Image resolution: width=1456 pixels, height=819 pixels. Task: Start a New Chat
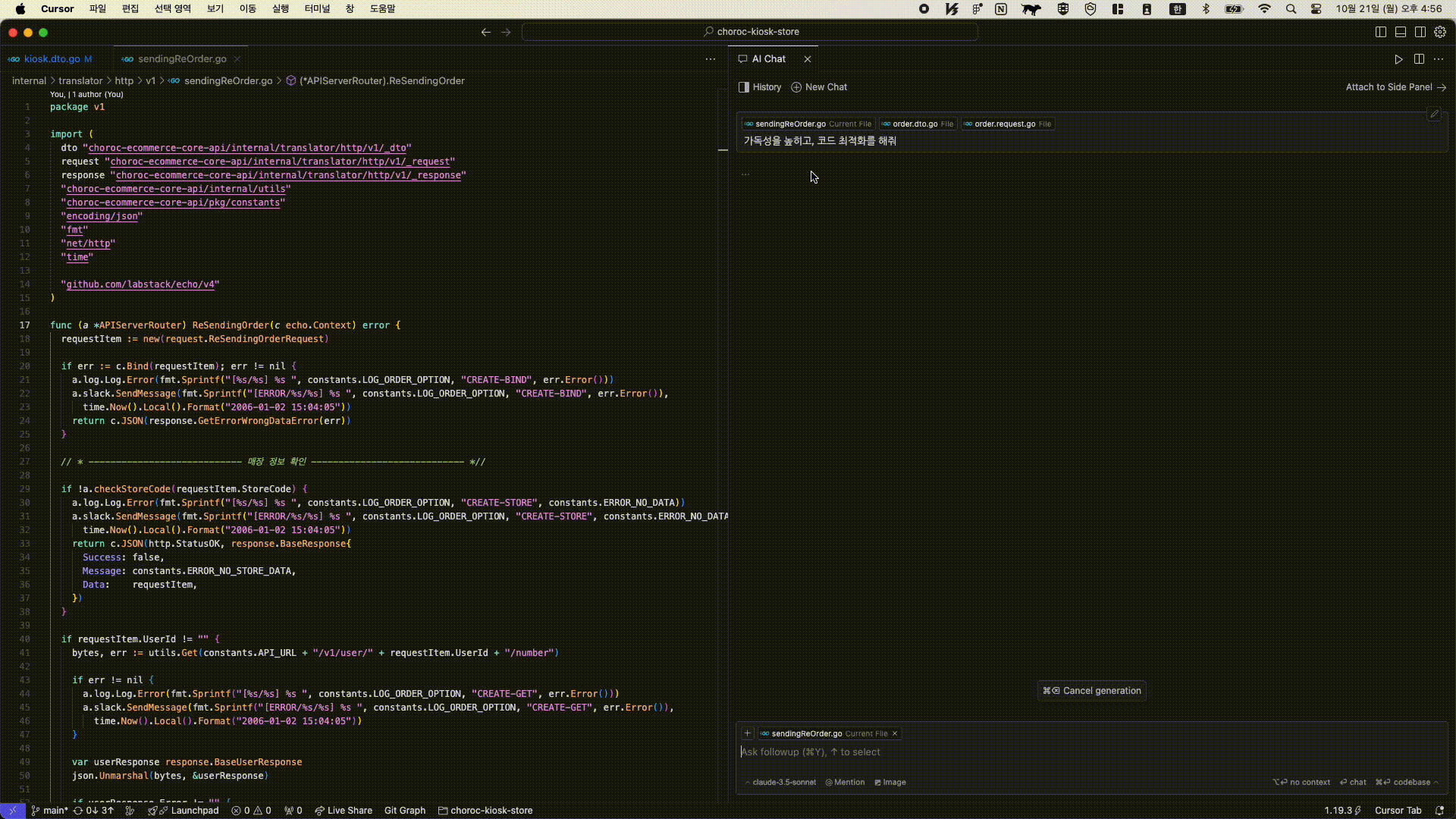tap(819, 87)
